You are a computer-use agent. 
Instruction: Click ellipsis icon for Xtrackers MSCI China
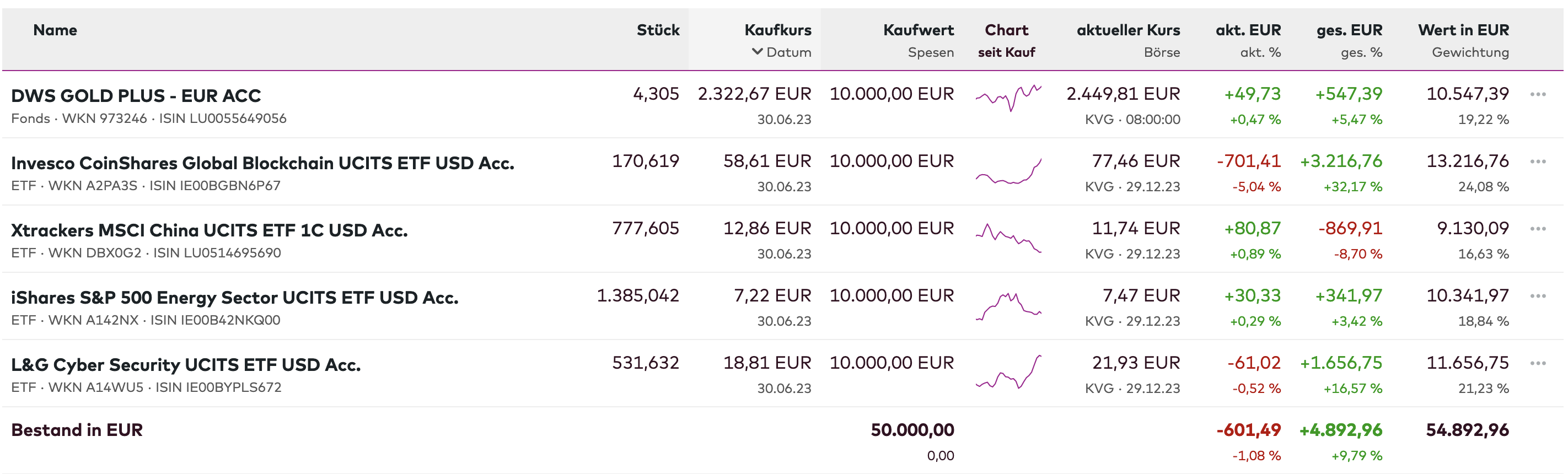tap(1538, 229)
